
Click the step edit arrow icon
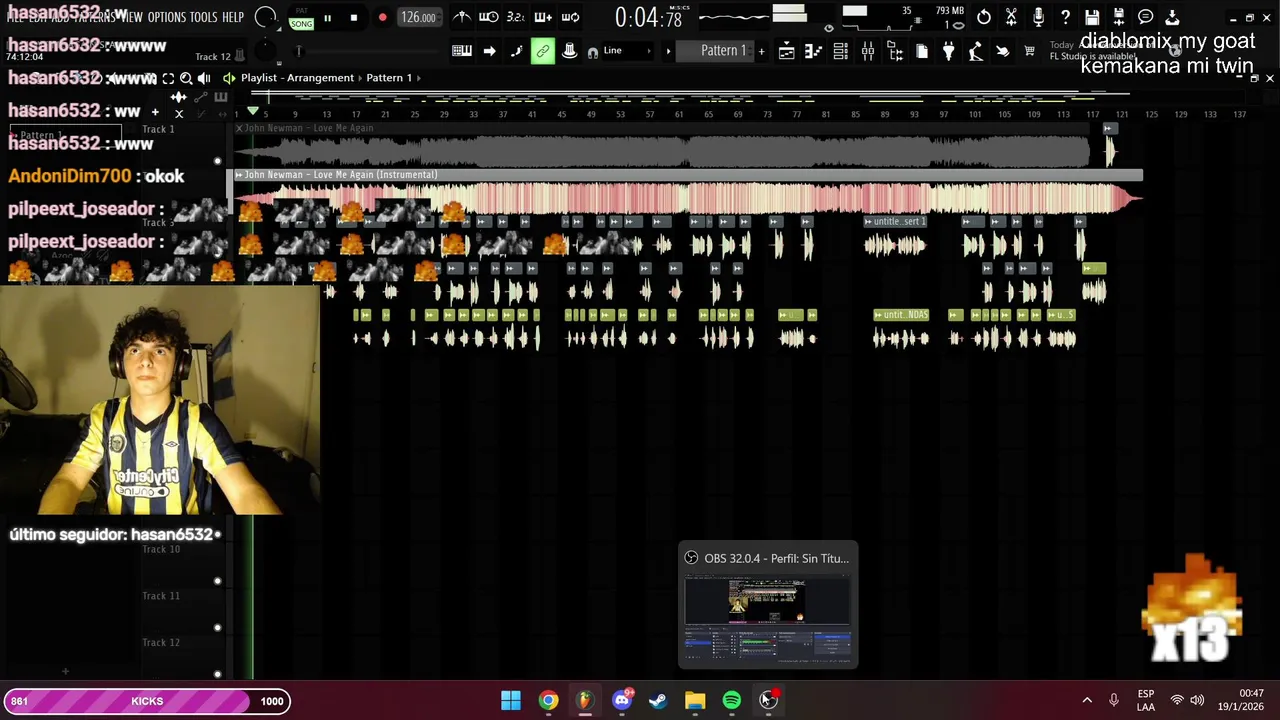(489, 51)
